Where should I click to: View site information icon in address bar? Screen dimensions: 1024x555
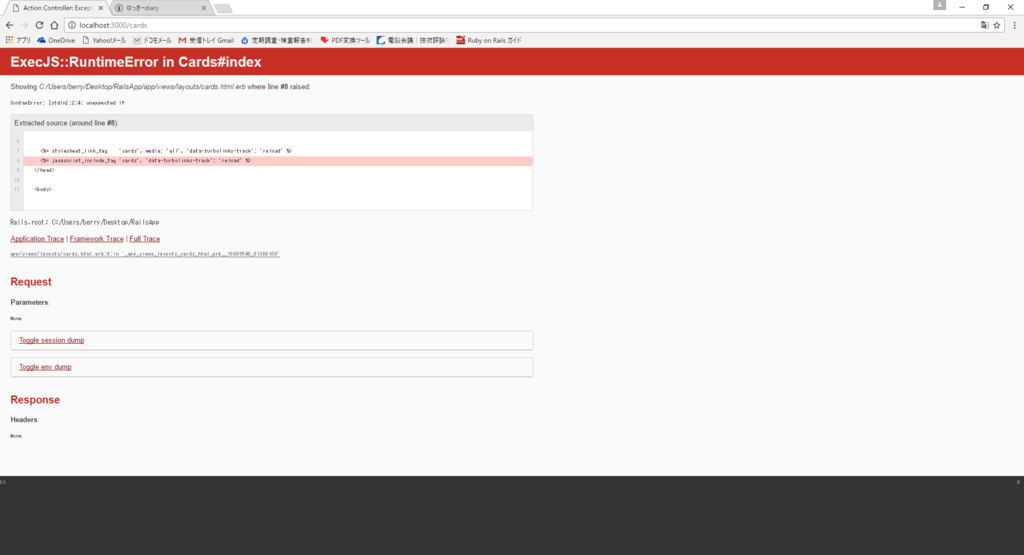[72, 25]
